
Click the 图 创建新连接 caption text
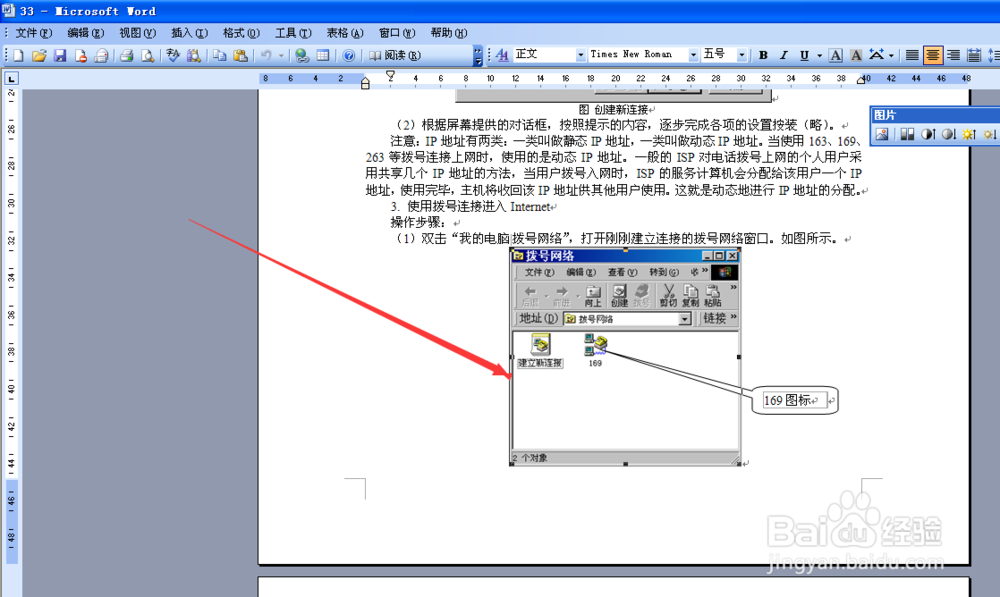point(613,110)
